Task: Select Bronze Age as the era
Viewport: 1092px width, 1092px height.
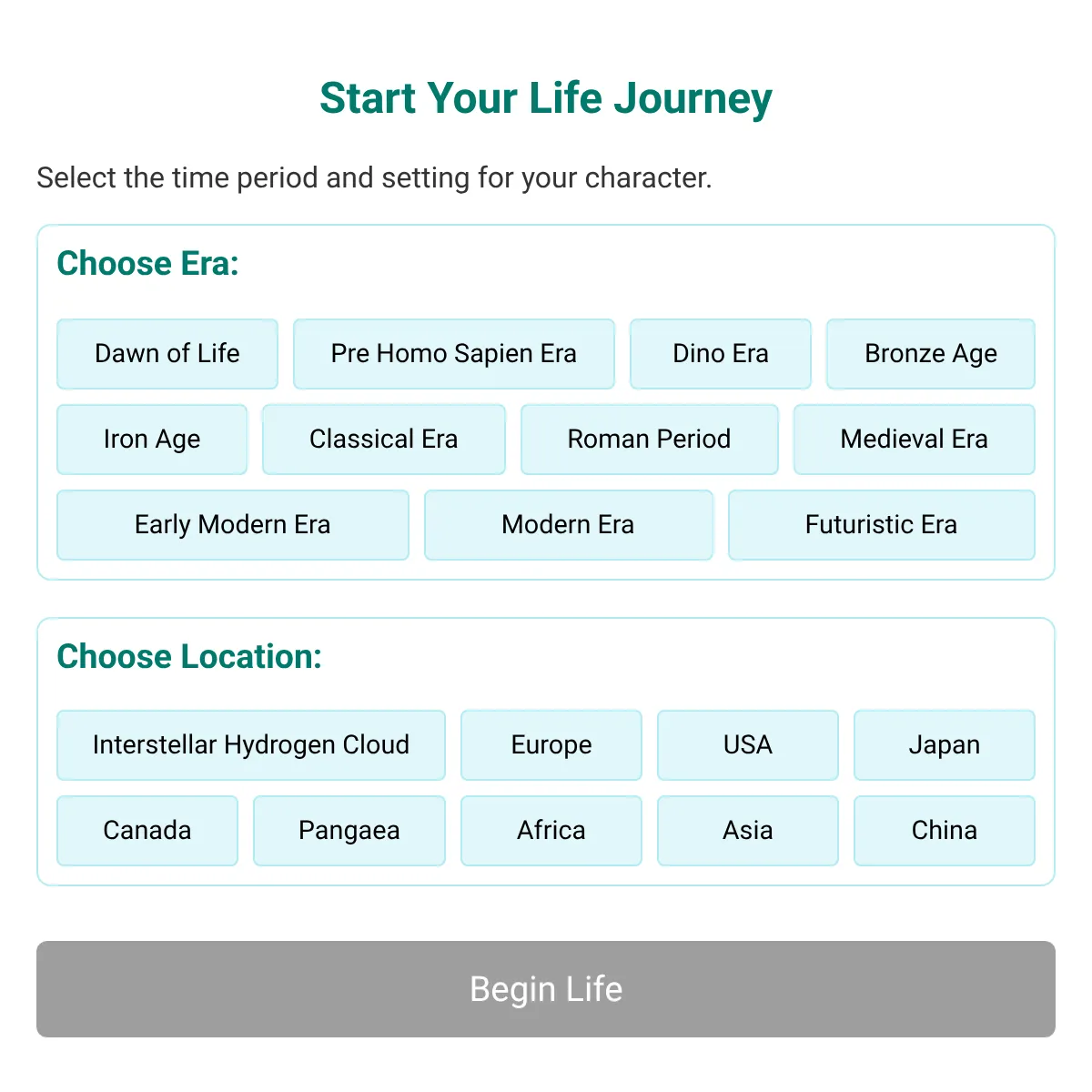Action: [931, 354]
